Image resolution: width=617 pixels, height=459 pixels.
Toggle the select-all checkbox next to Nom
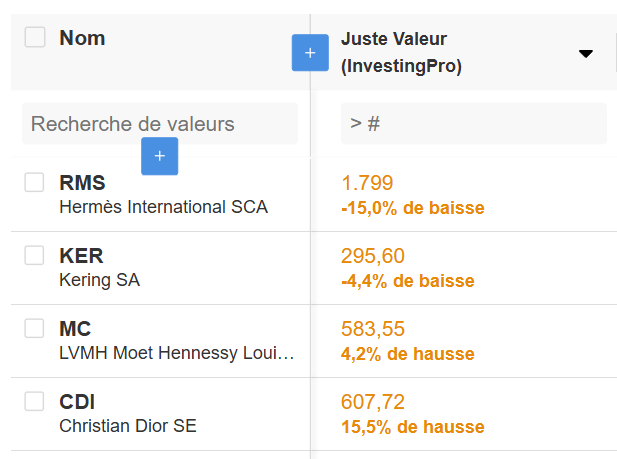pyautogui.click(x=35, y=38)
